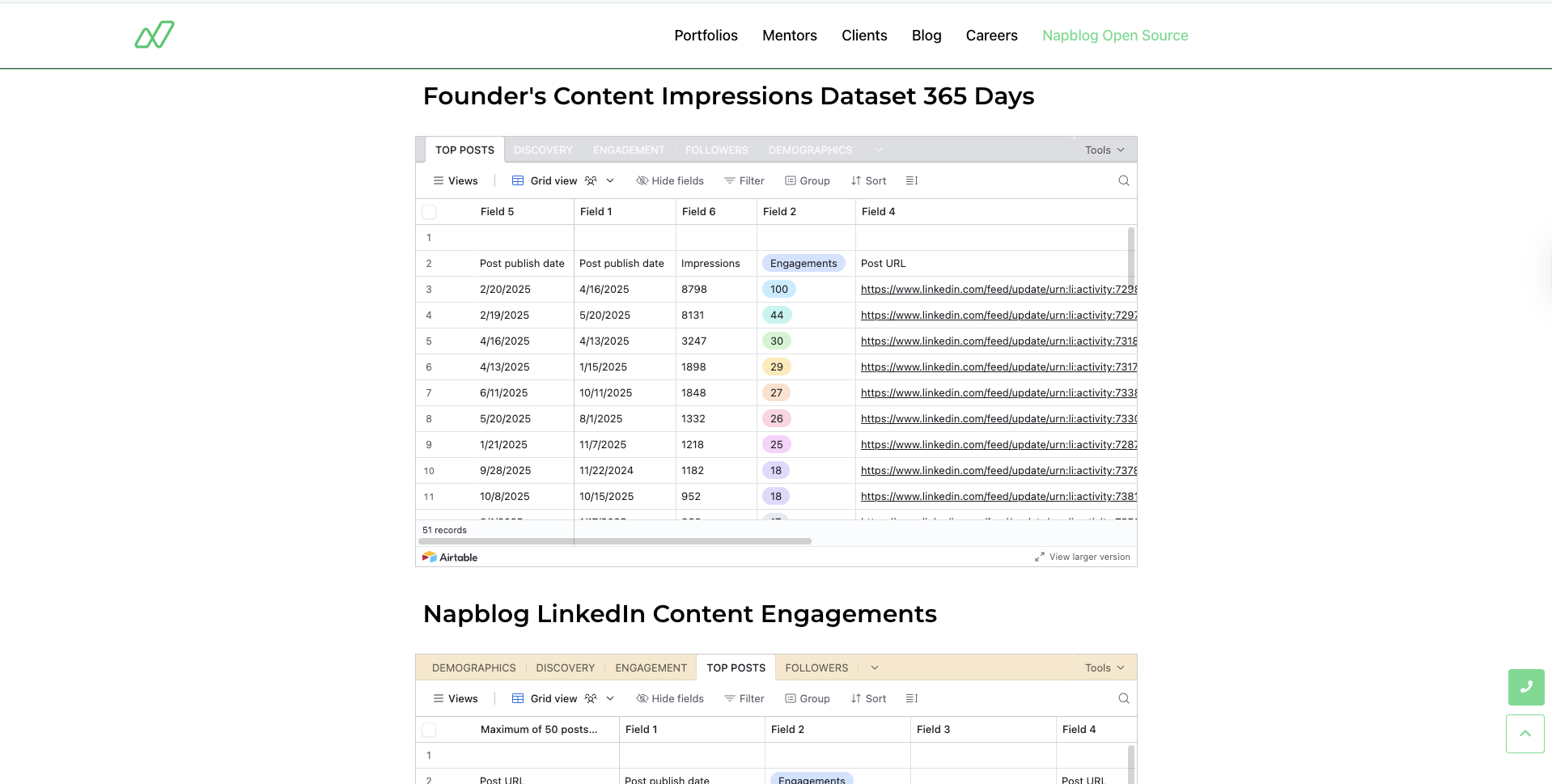Viewport: 1552px width, 784px height.
Task: Open the Group settings in top table
Action: [x=807, y=180]
